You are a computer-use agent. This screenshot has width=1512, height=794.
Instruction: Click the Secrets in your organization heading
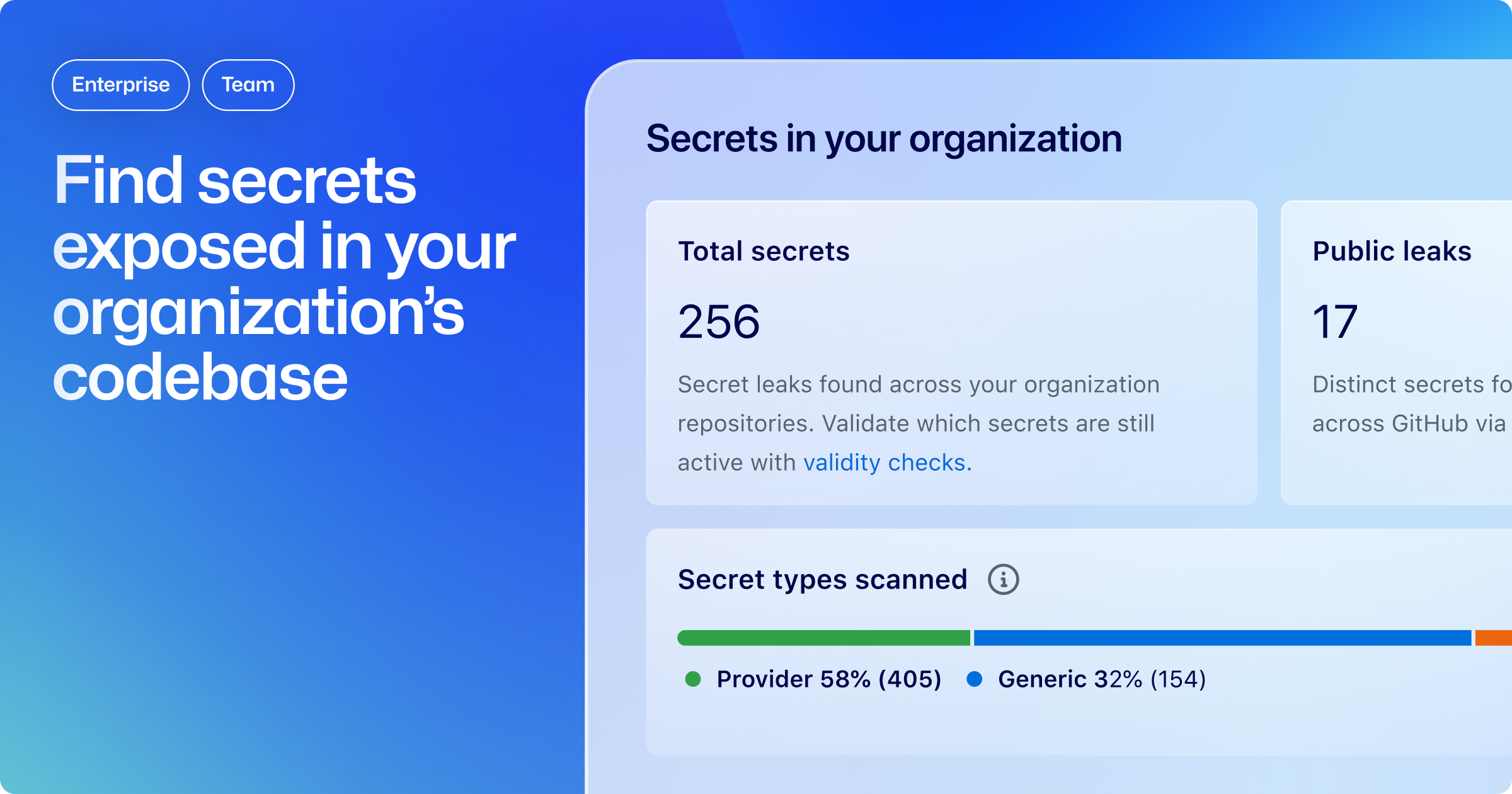[884, 139]
